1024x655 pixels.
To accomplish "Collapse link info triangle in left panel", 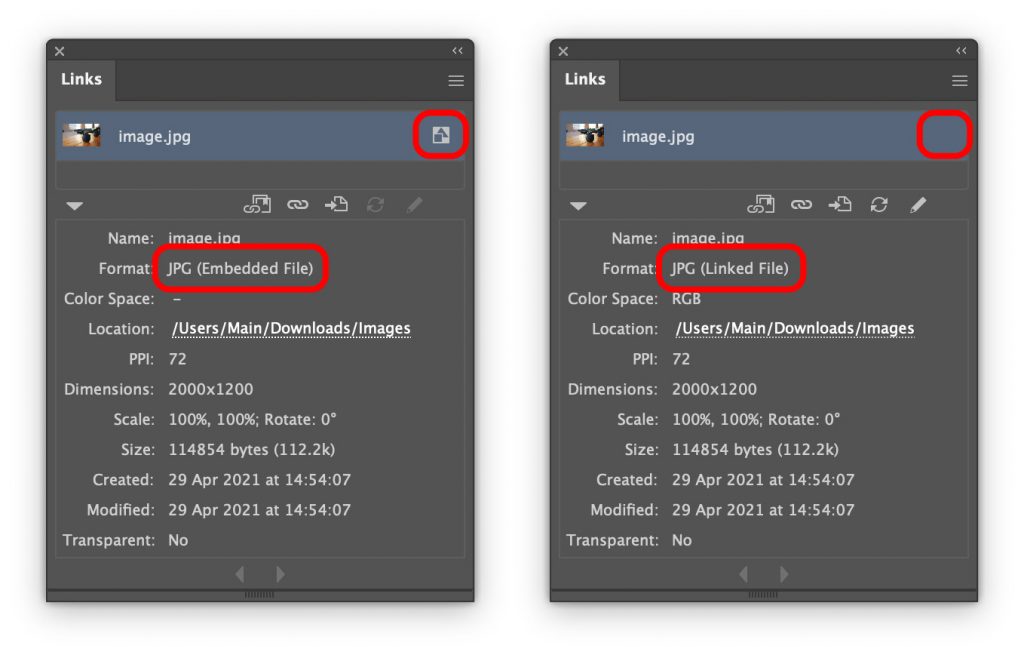I will [75, 206].
